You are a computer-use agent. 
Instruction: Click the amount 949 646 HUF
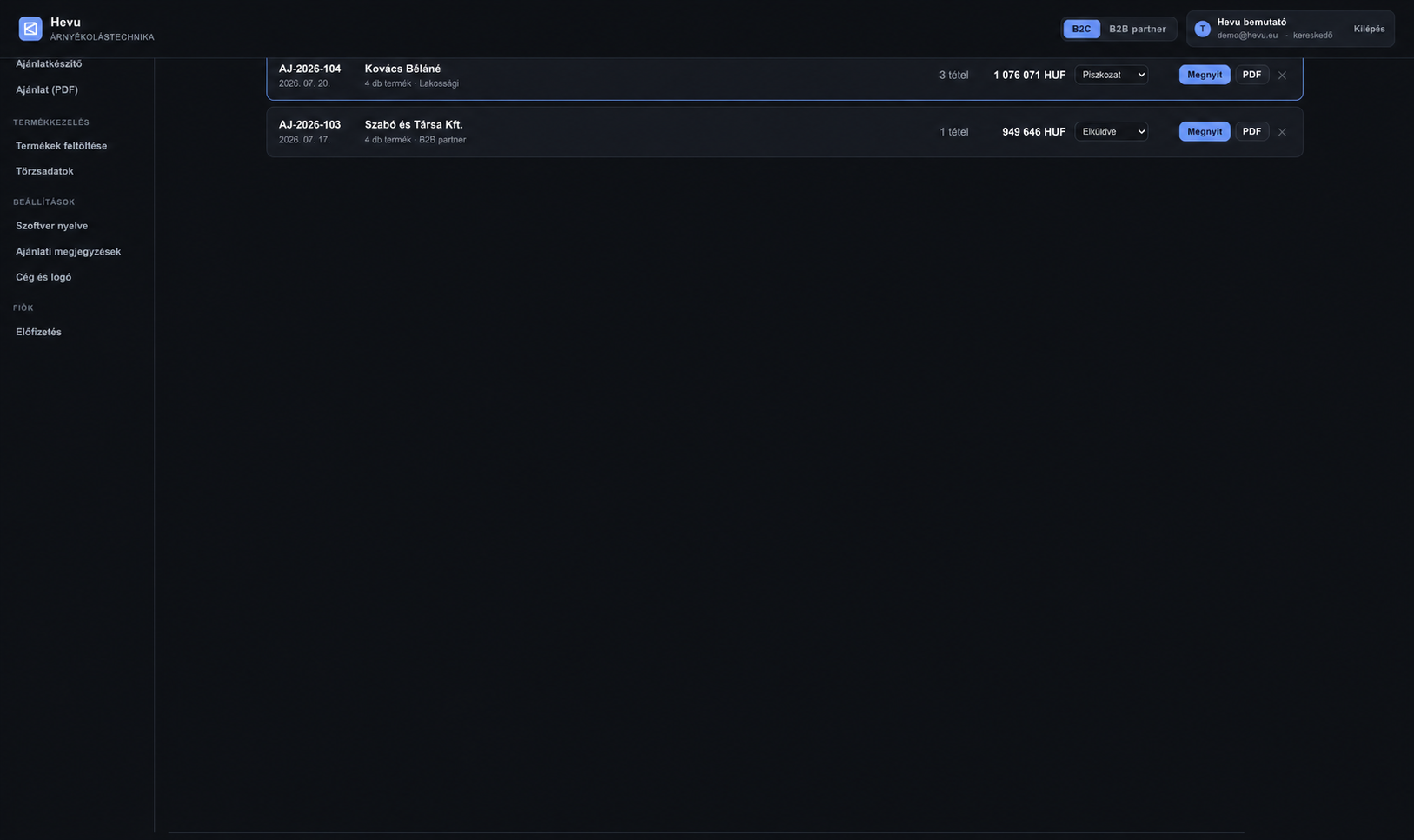1033,132
